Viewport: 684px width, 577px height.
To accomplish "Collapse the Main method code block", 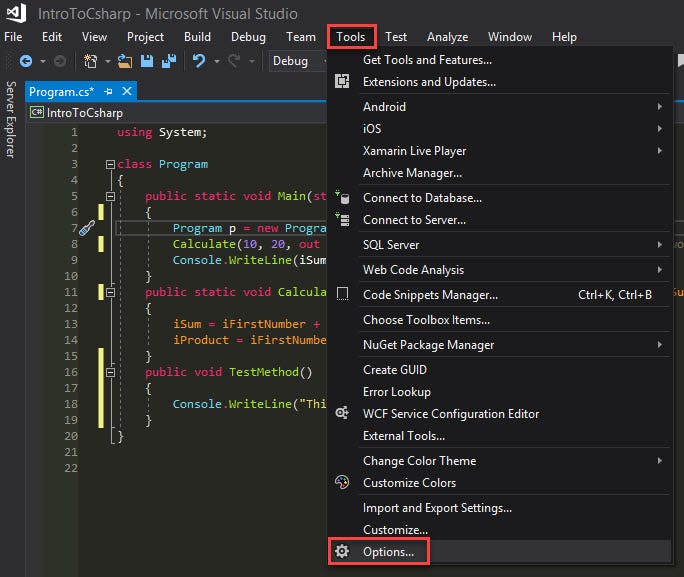I will coord(110,196).
